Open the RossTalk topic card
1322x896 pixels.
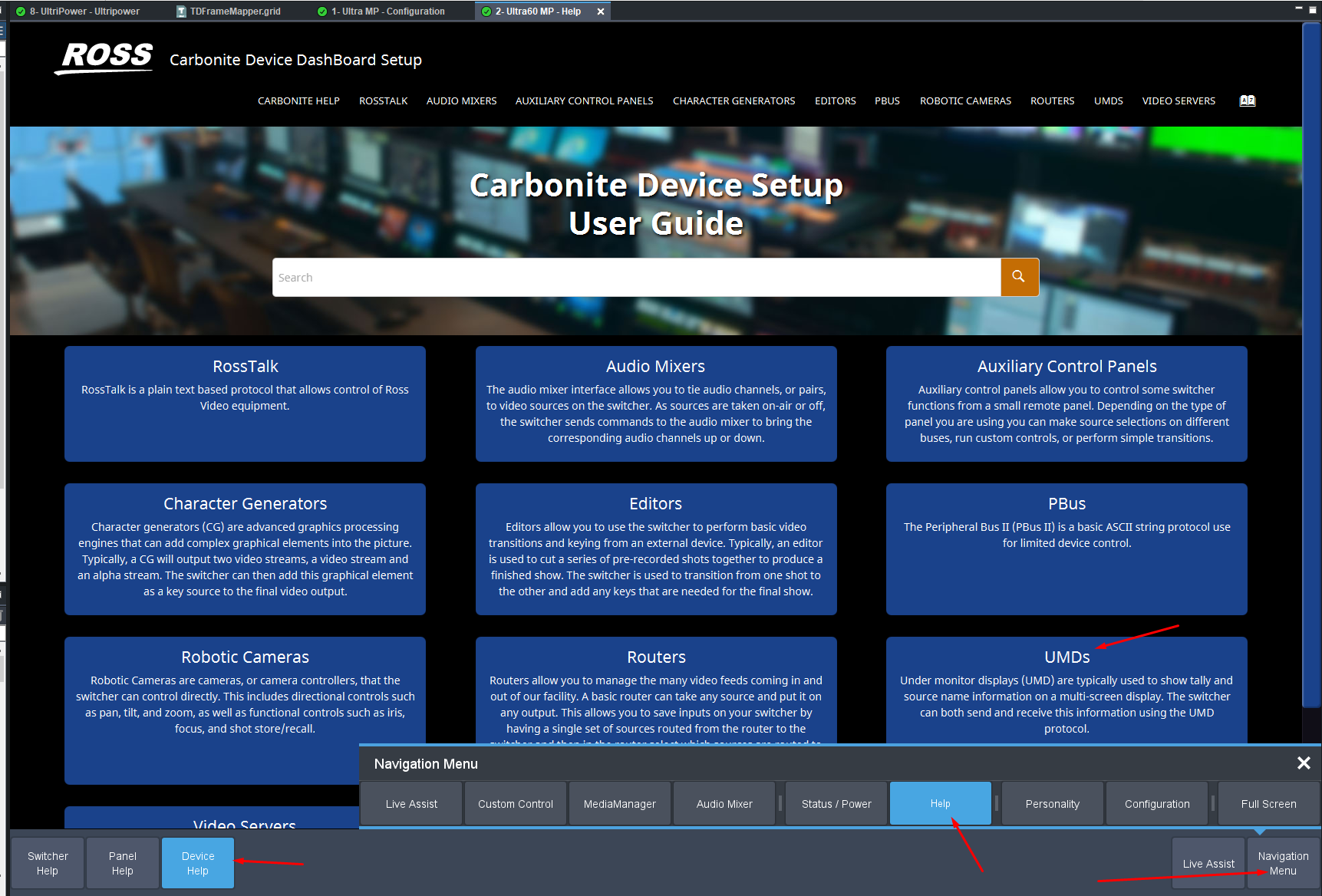pos(245,404)
